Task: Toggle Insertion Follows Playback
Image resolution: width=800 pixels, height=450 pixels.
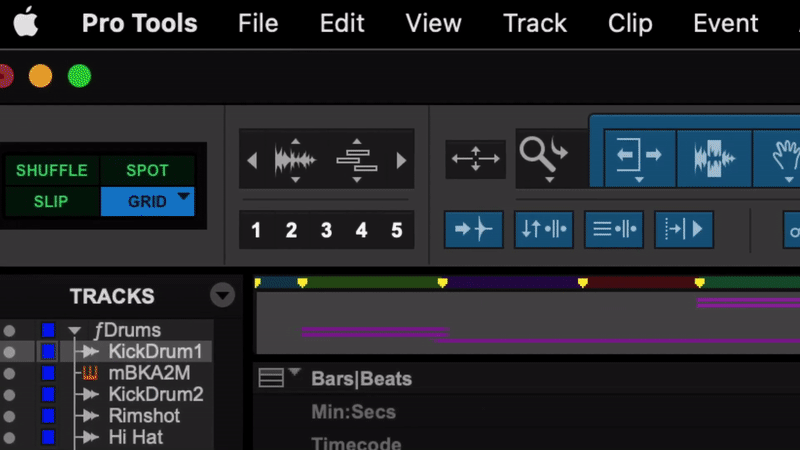Action: tap(684, 230)
